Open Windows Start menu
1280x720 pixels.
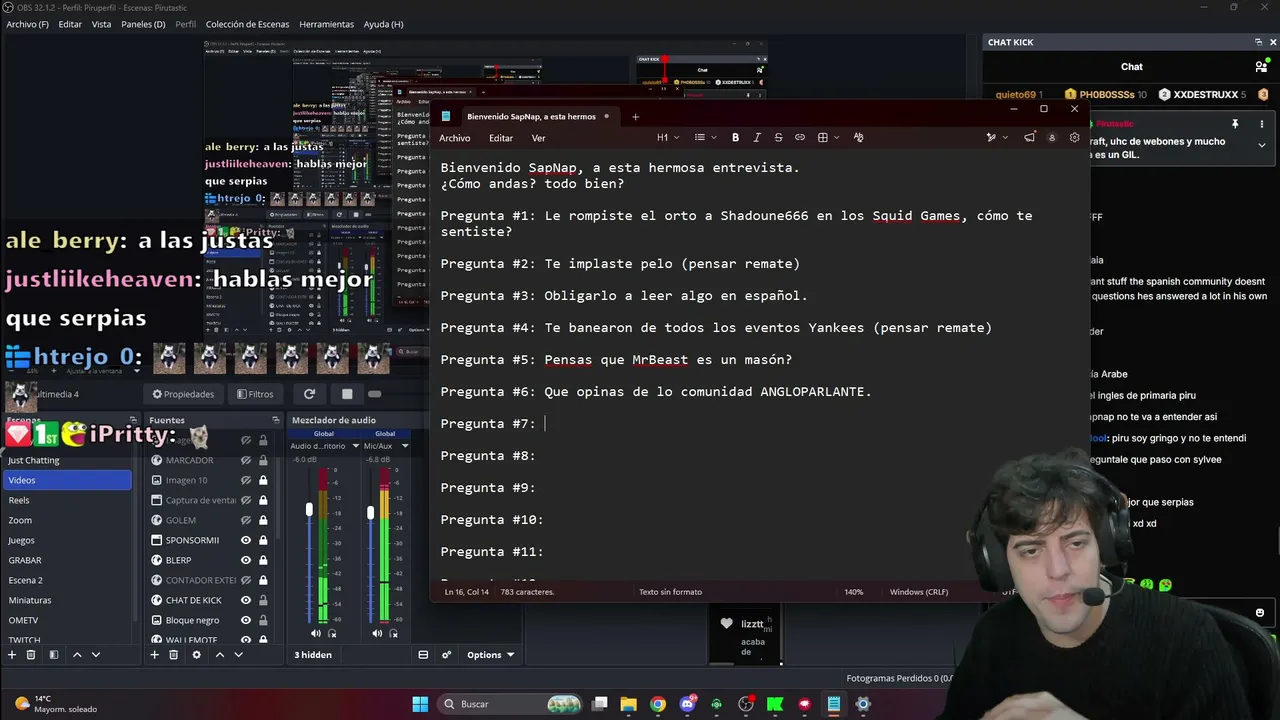coord(420,704)
